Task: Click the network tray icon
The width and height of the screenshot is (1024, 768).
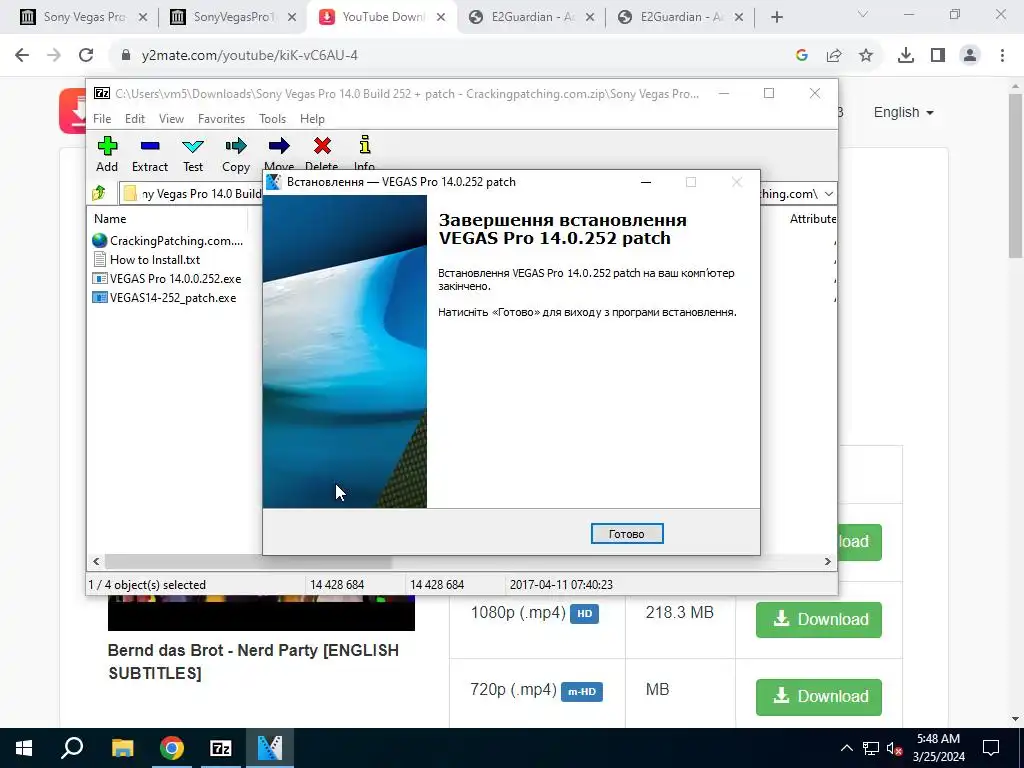Action: (x=871, y=748)
